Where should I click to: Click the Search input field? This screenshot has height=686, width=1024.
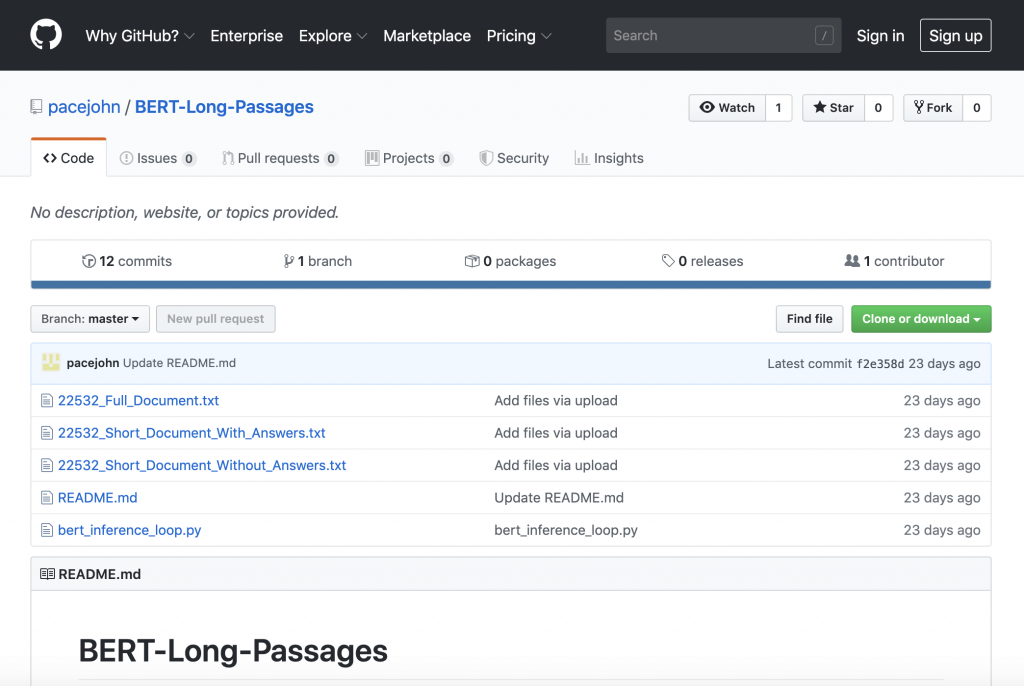[723, 35]
